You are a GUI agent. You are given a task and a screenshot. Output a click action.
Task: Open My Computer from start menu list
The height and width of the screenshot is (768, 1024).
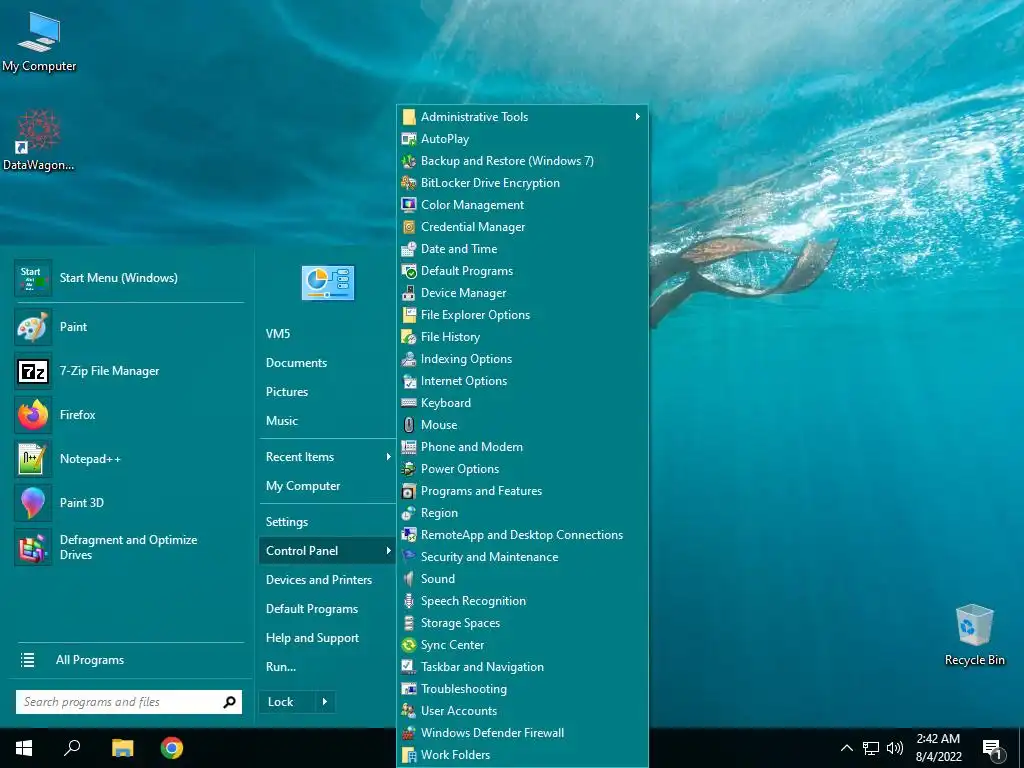[x=328, y=486]
